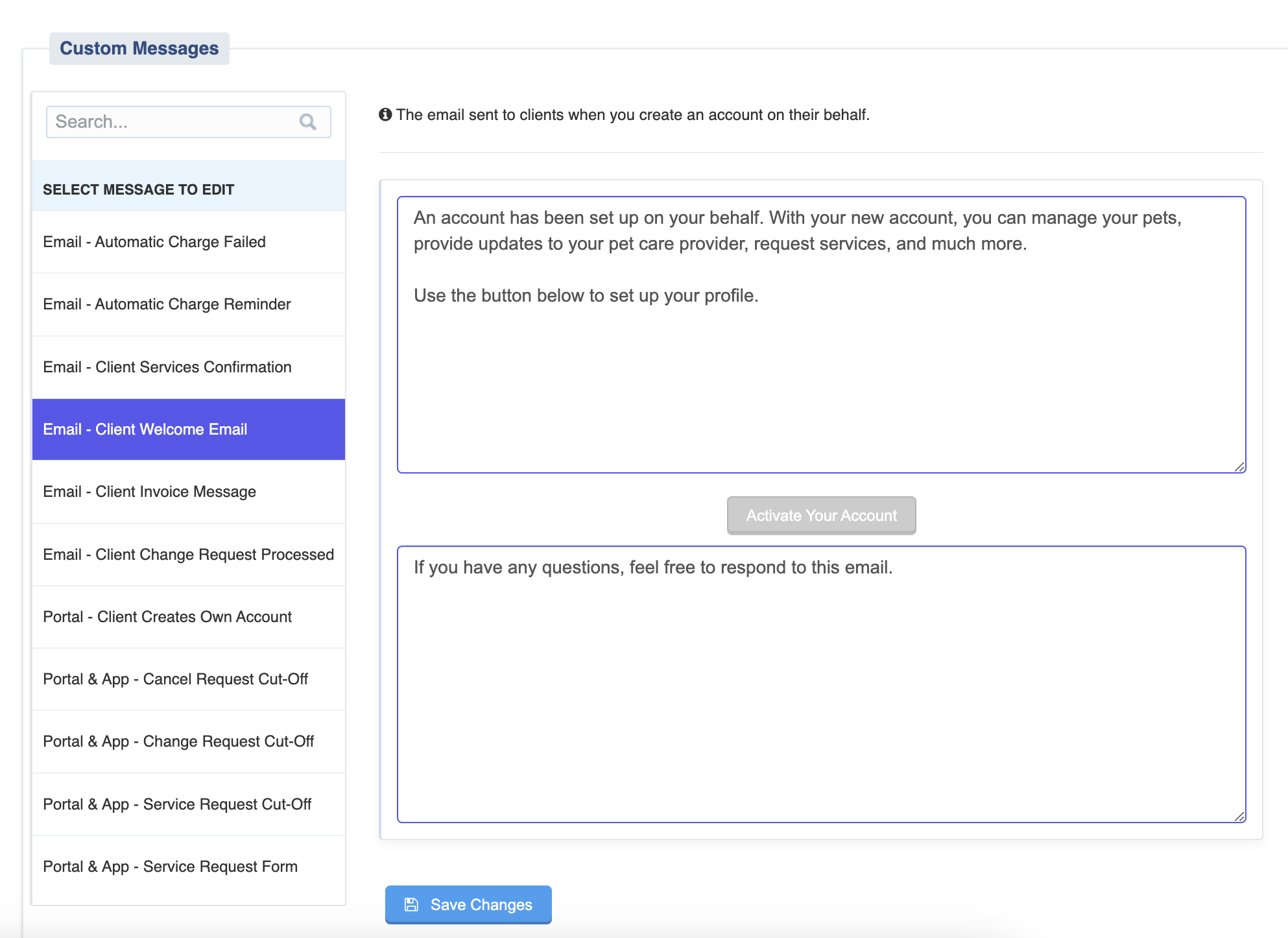The width and height of the screenshot is (1288, 938).
Task: Open Portal & App - Change Request Cut-Off
Action: click(x=189, y=741)
